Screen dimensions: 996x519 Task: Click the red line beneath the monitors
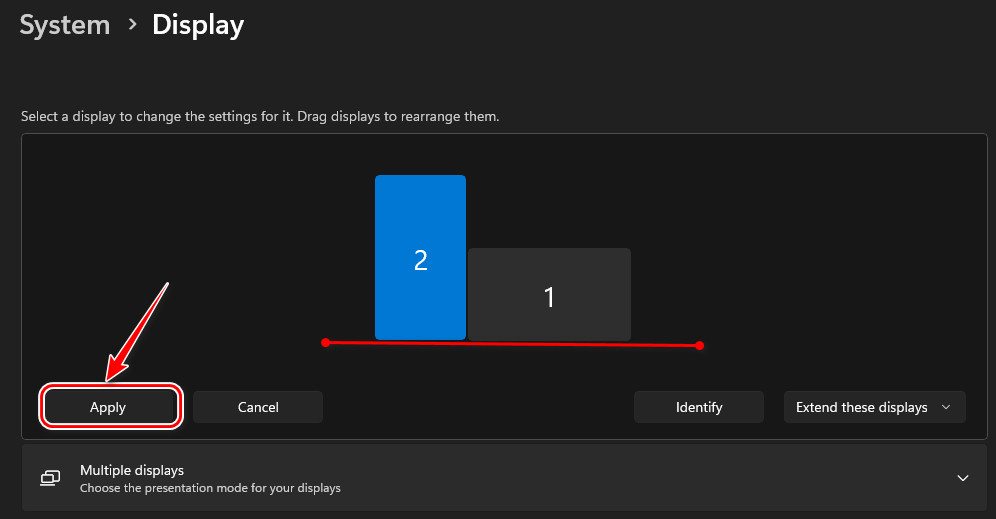pos(512,344)
